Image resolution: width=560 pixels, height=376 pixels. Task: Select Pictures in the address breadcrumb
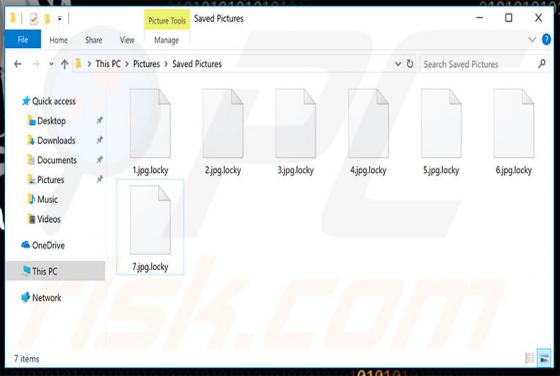pos(146,64)
